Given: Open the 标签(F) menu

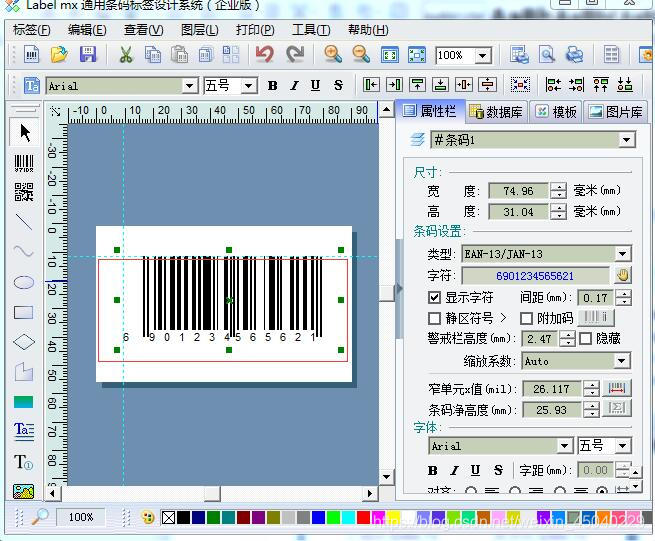Looking at the screenshot, I should (x=32, y=30).
